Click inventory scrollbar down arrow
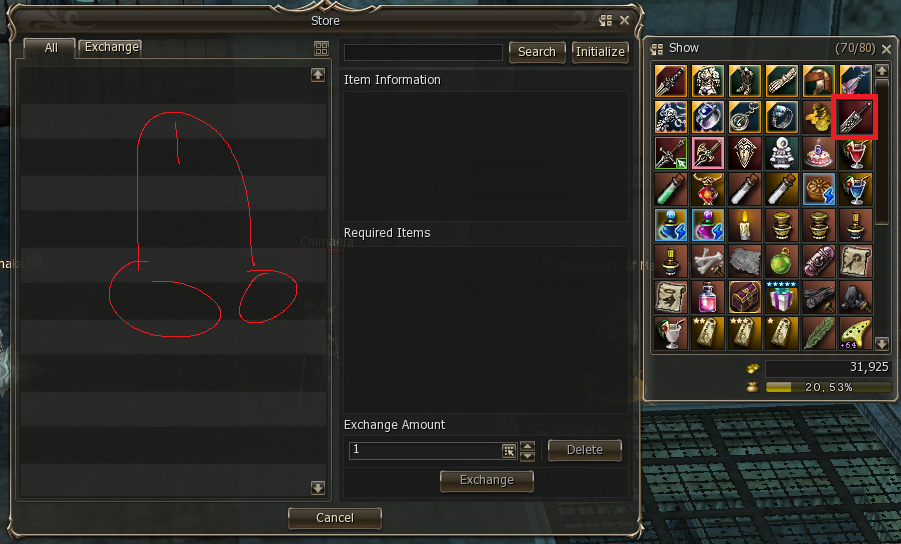901x544 pixels. (881, 344)
